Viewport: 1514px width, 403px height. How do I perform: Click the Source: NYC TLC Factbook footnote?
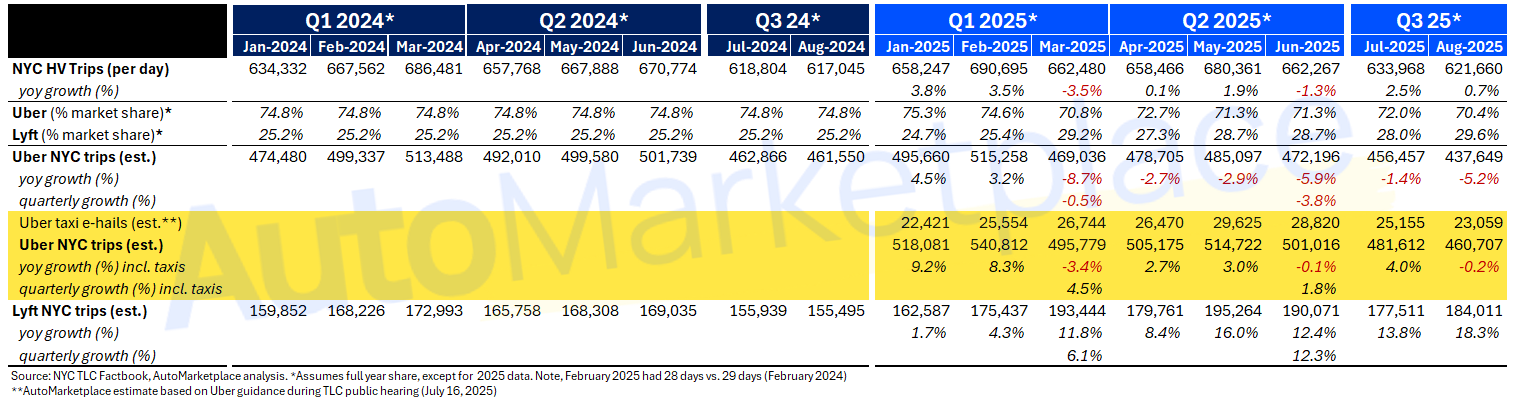click(x=428, y=376)
